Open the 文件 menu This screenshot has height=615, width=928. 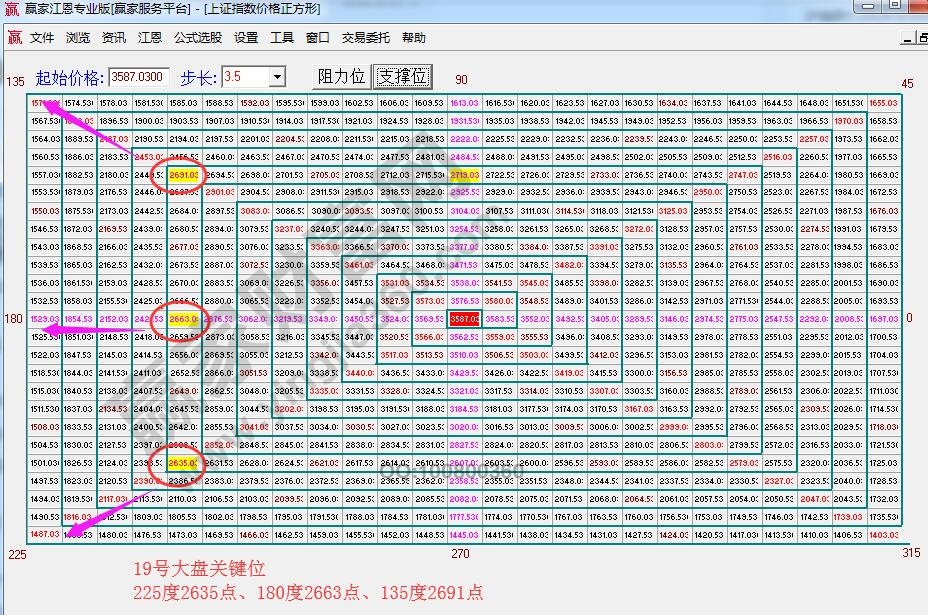pyautogui.click(x=41, y=37)
